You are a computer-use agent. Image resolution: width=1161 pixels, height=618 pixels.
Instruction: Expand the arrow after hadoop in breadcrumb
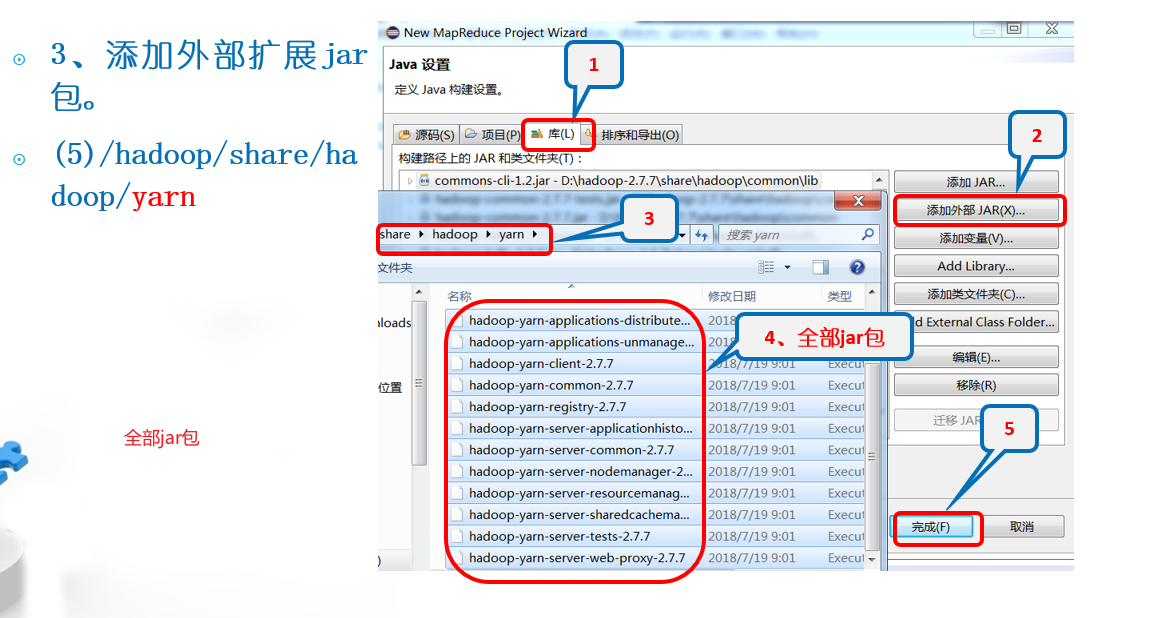click(488, 234)
